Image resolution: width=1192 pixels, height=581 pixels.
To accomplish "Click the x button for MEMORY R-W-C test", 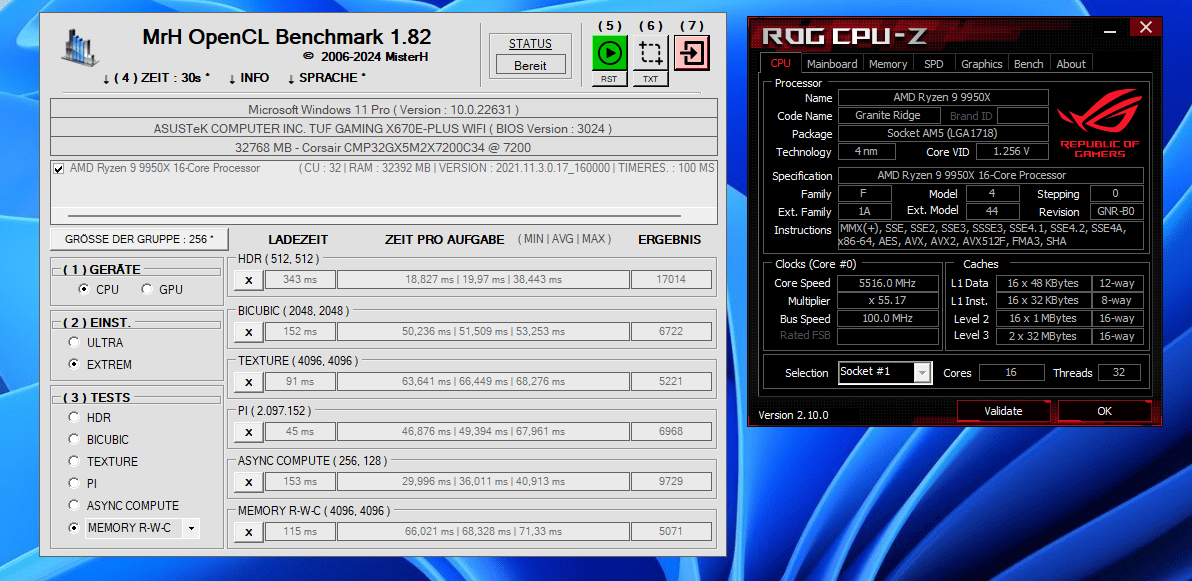I will (x=249, y=532).
